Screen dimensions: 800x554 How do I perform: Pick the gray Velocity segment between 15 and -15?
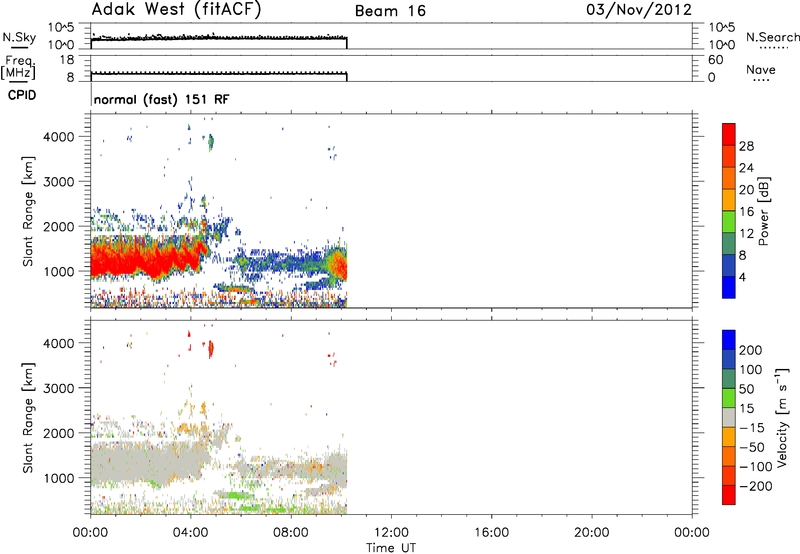tap(729, 418)
